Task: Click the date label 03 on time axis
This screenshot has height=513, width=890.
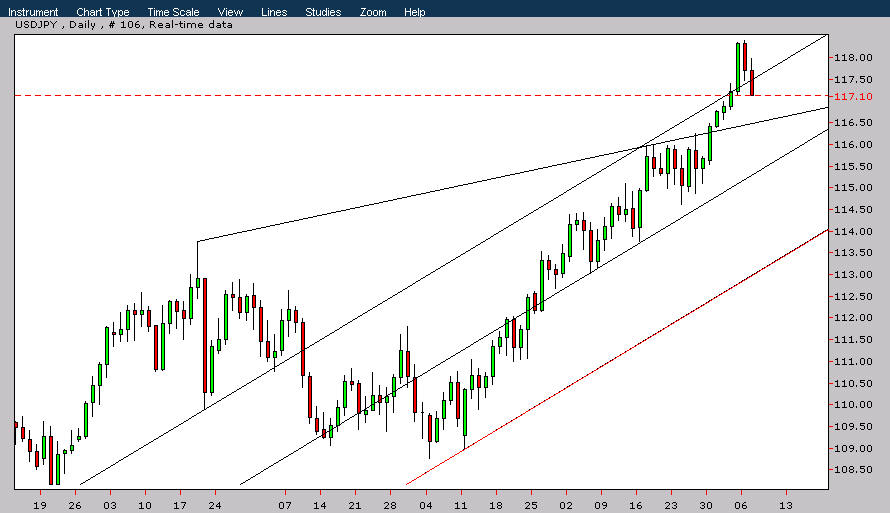Action: [110, 506]
